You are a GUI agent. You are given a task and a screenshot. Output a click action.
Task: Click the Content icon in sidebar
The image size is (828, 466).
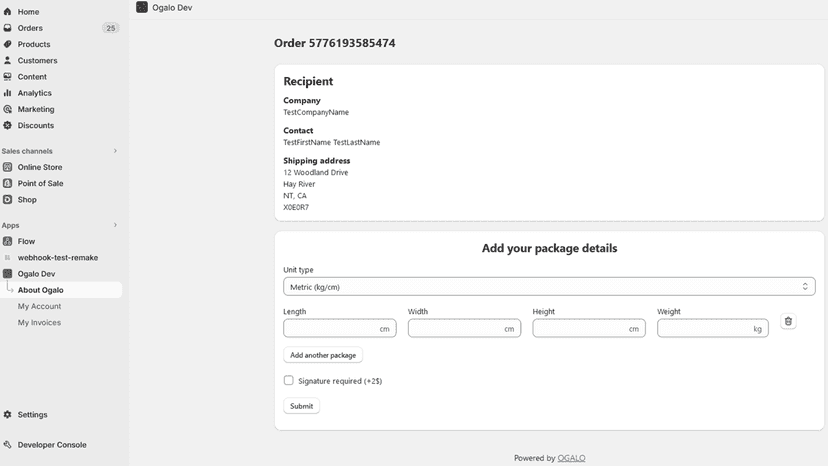coord(7,77)
